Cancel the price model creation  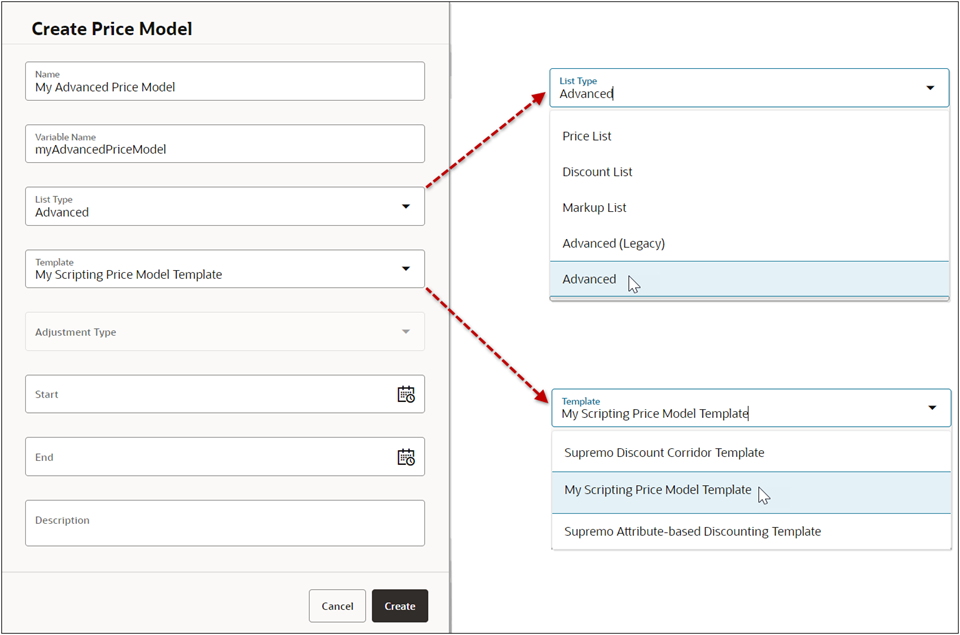(337, 605)
